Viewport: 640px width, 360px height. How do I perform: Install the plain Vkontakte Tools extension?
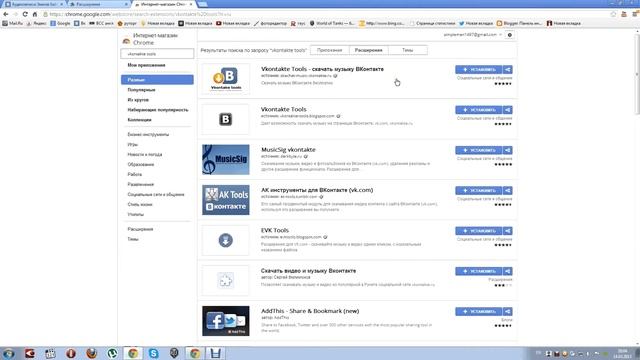coord(479,110)
